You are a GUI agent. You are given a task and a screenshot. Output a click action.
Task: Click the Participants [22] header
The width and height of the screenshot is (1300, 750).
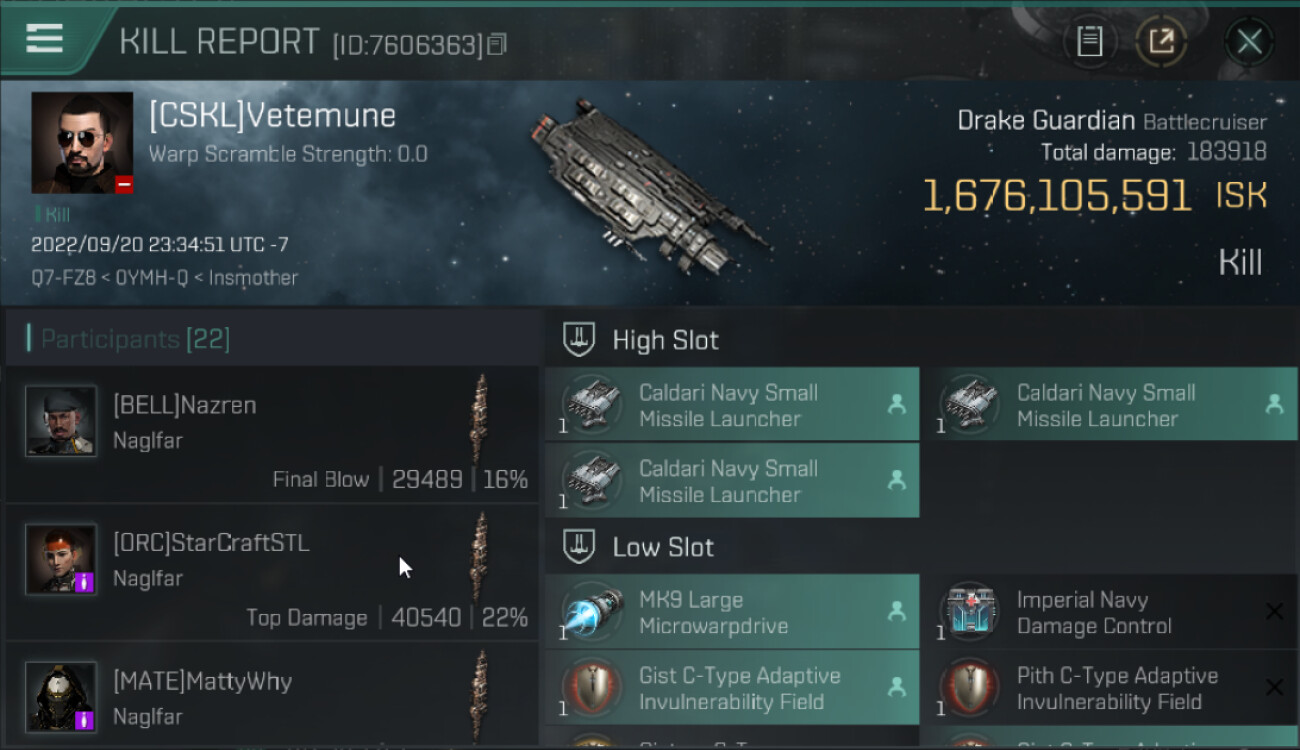click(135, 339)
